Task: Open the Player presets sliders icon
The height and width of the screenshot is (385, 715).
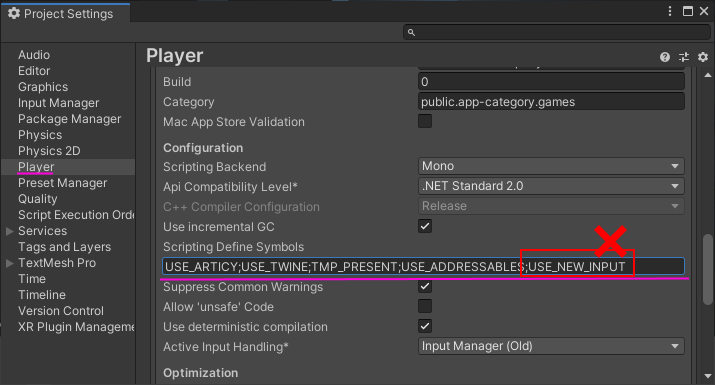Action: [684, 57]
